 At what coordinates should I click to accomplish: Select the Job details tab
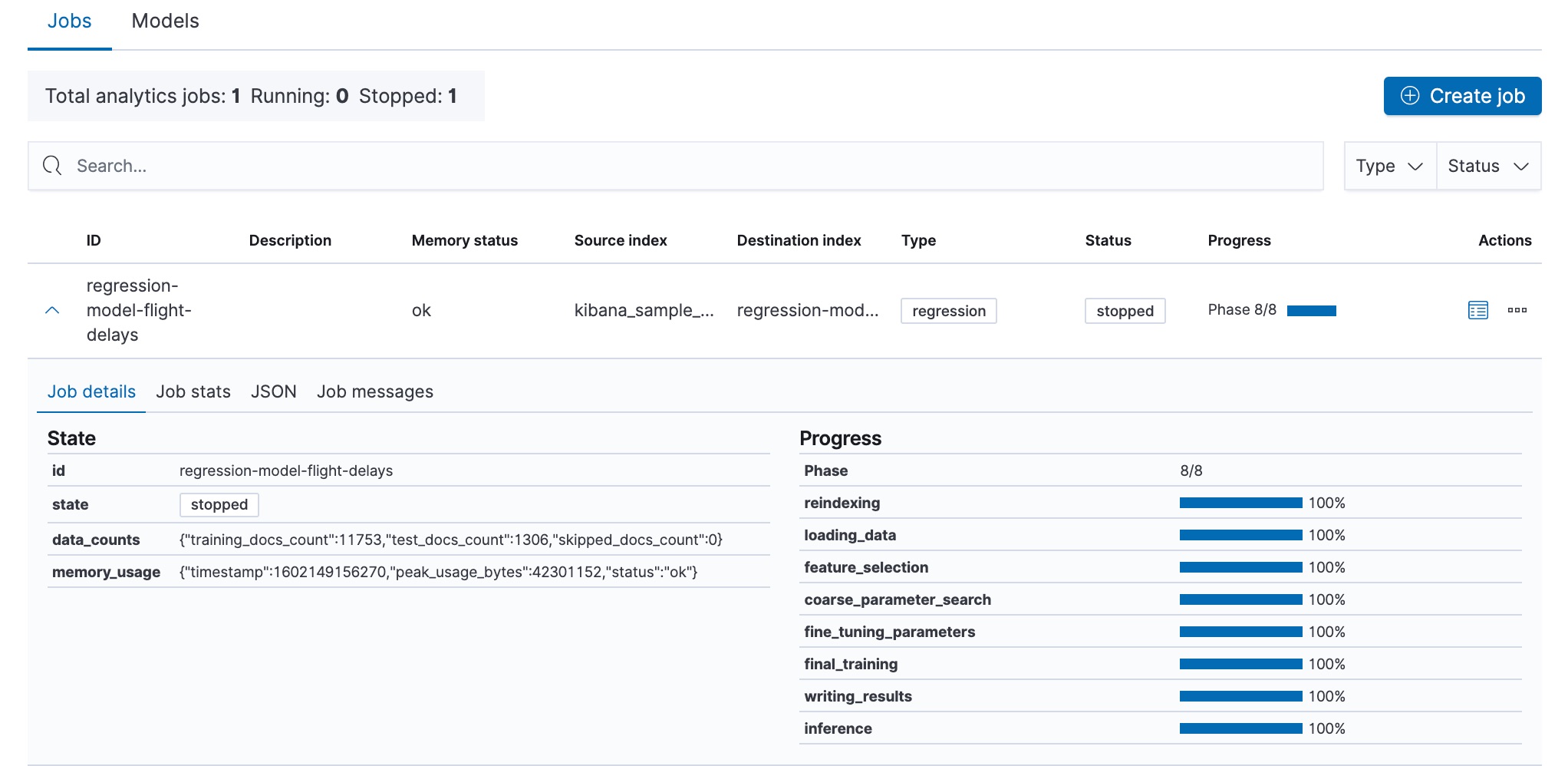click(91, 391)
